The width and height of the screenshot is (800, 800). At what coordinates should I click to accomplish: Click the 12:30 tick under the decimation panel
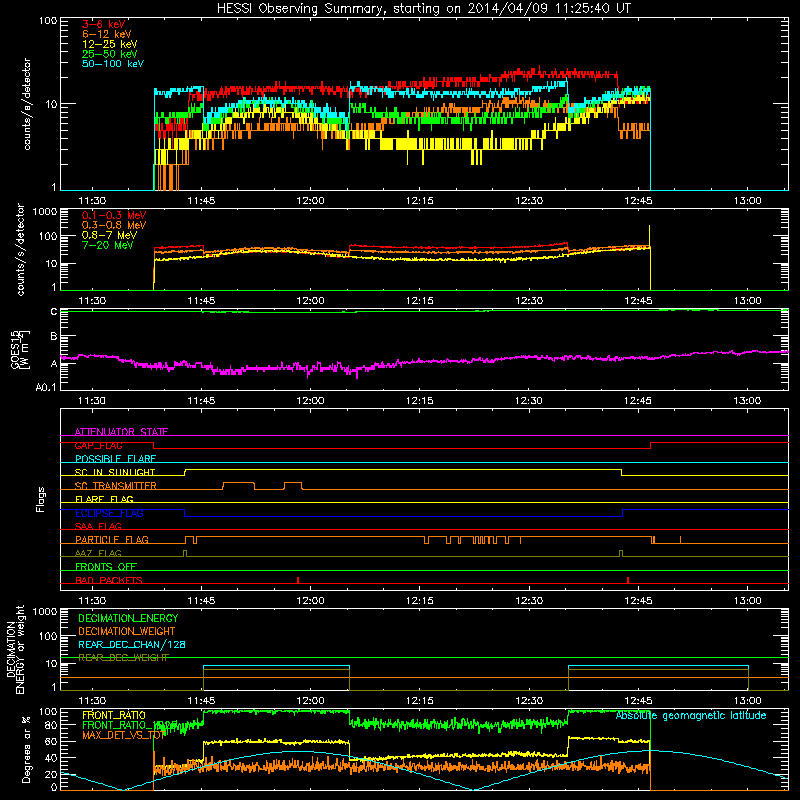[529, 701]
